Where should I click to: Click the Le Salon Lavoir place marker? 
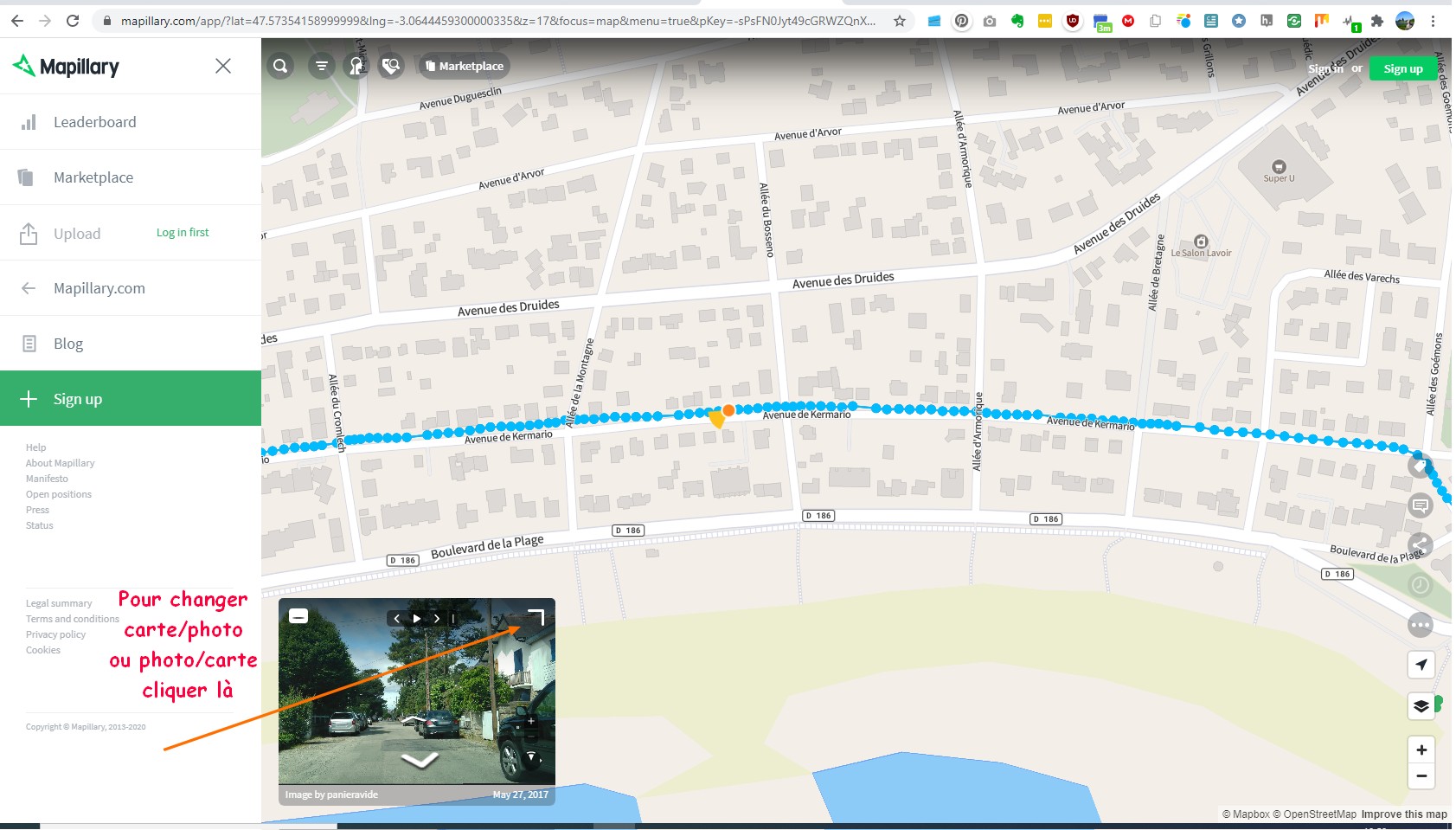click(1201, 247)
